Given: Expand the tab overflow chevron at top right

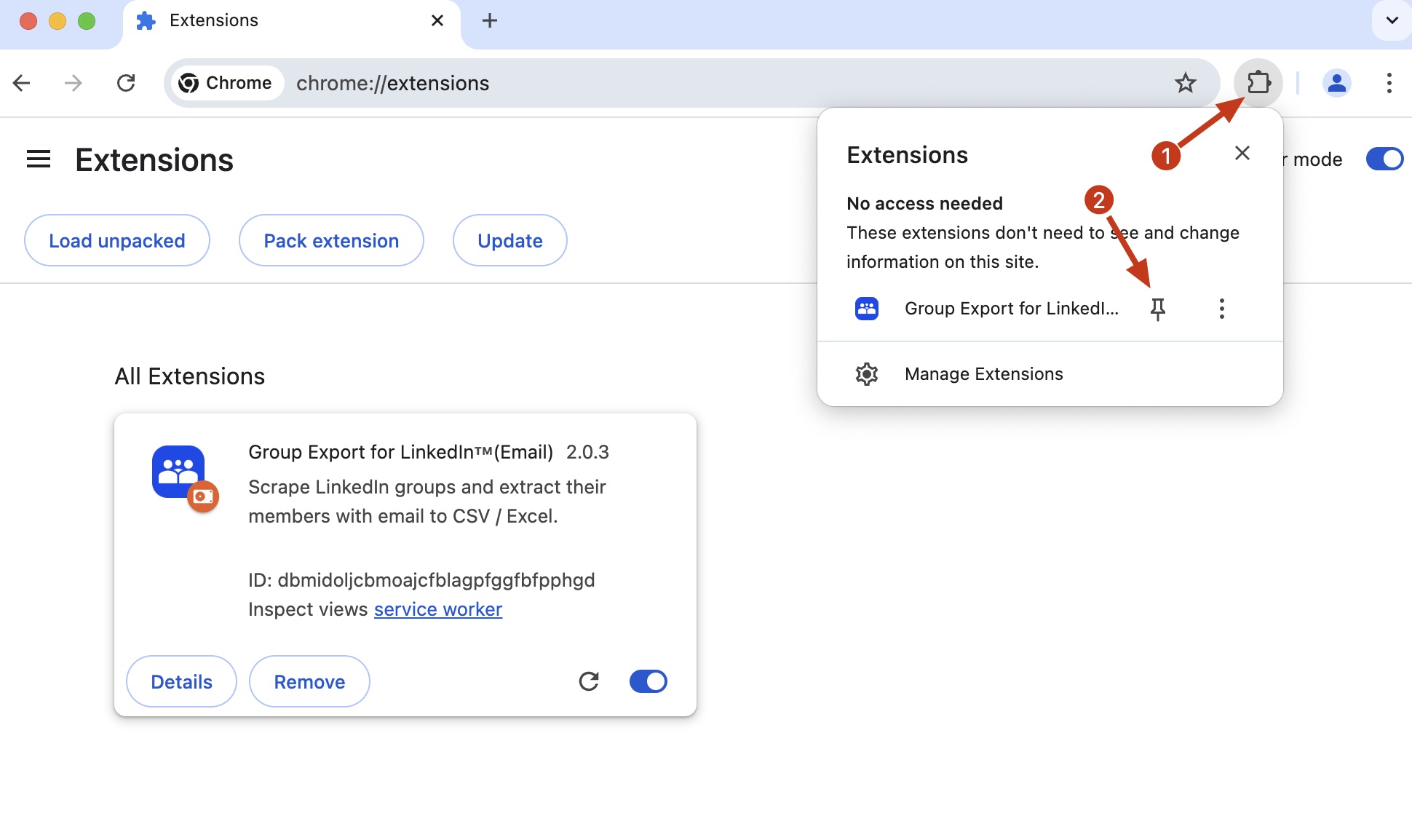Looking at the screenshot, I should [1392, 20].
